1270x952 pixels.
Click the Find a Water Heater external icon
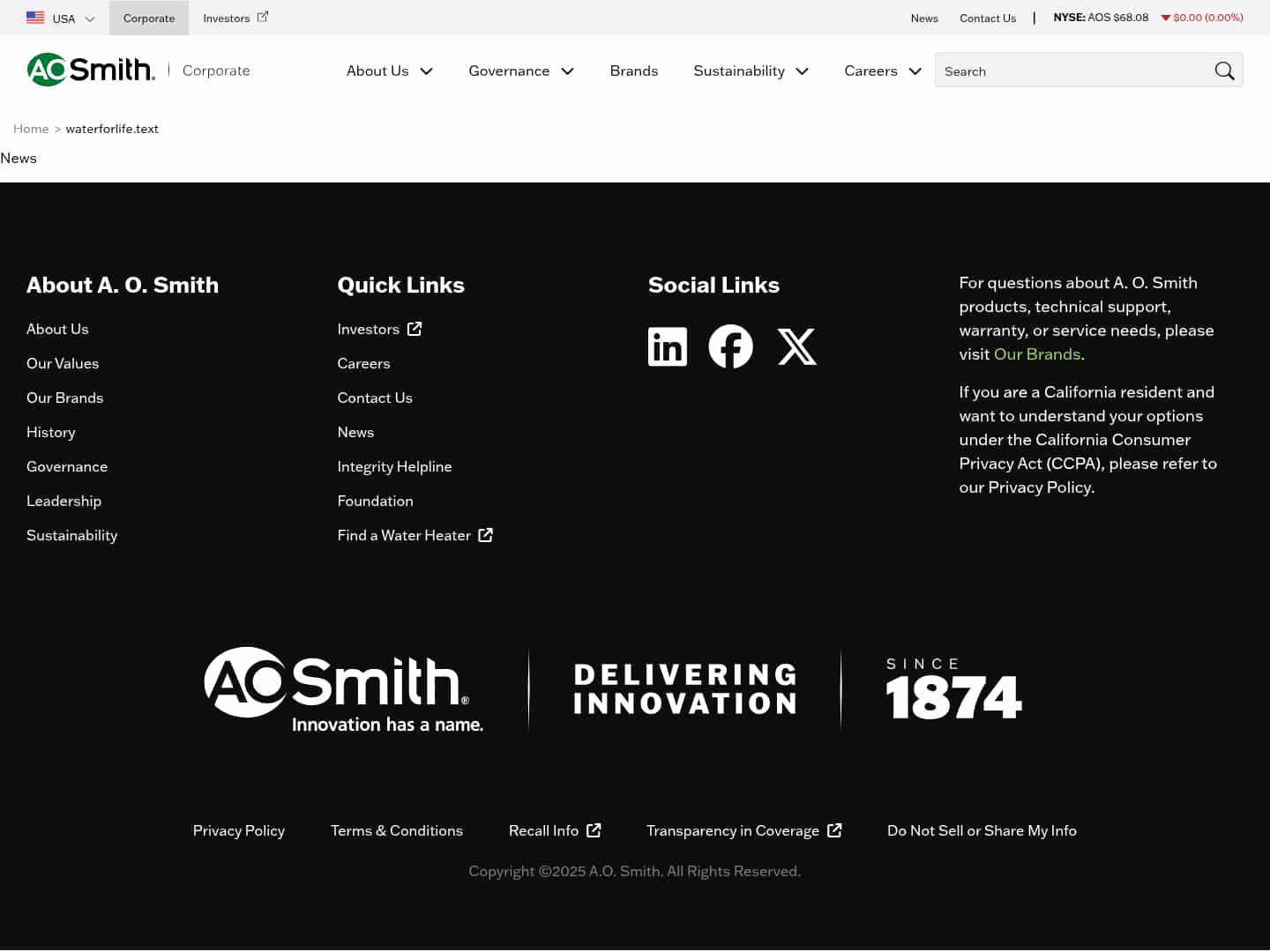click(485, 535)
